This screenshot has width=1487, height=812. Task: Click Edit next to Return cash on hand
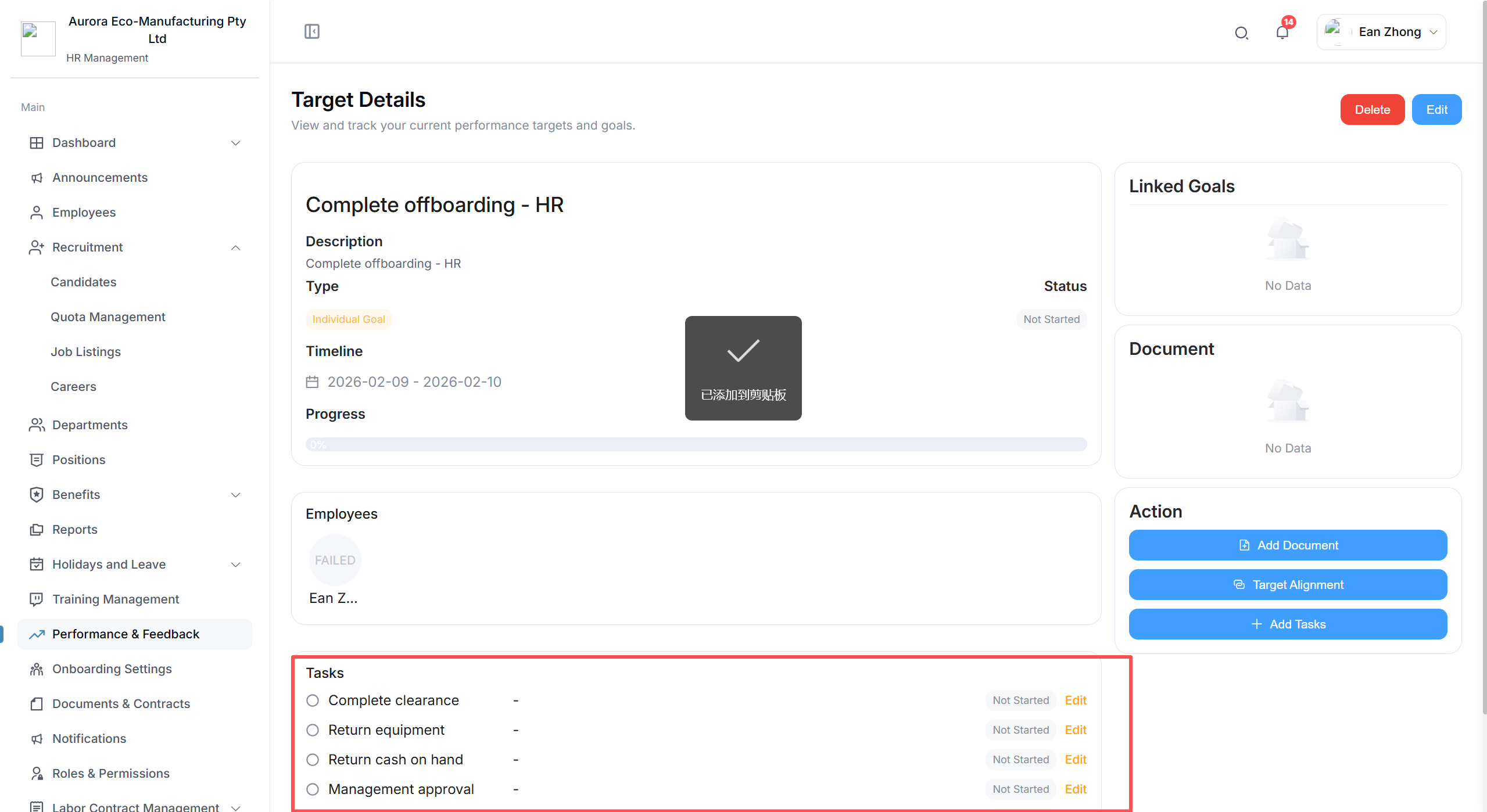click(1075, 759)
